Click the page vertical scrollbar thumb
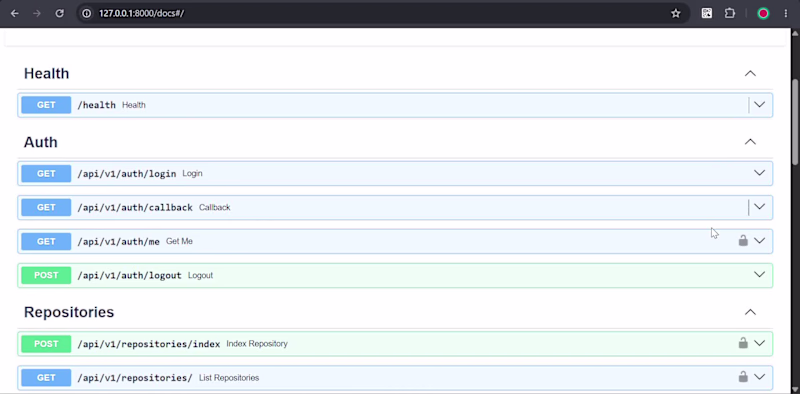The height and width of the screenshot is (394, 800). (795, 122)
